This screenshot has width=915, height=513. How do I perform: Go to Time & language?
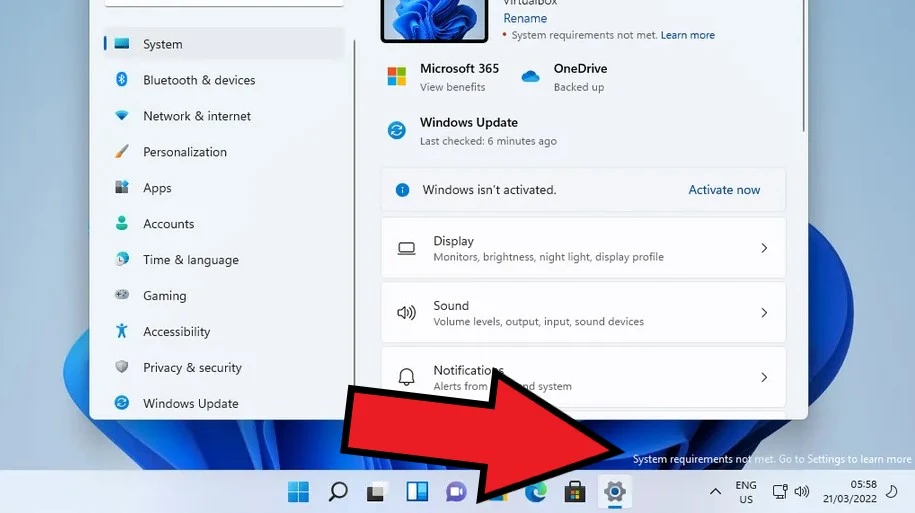[224, 260]
